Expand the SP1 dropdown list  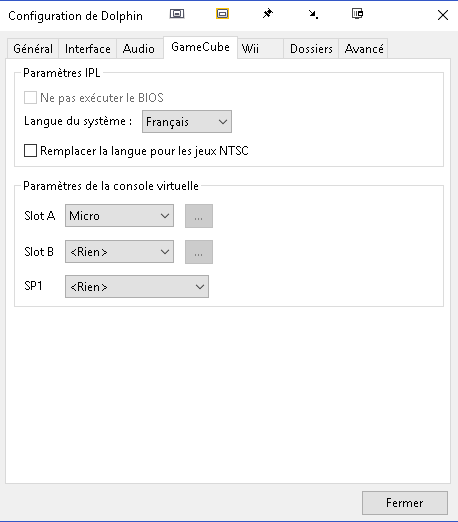pos(137,286)
